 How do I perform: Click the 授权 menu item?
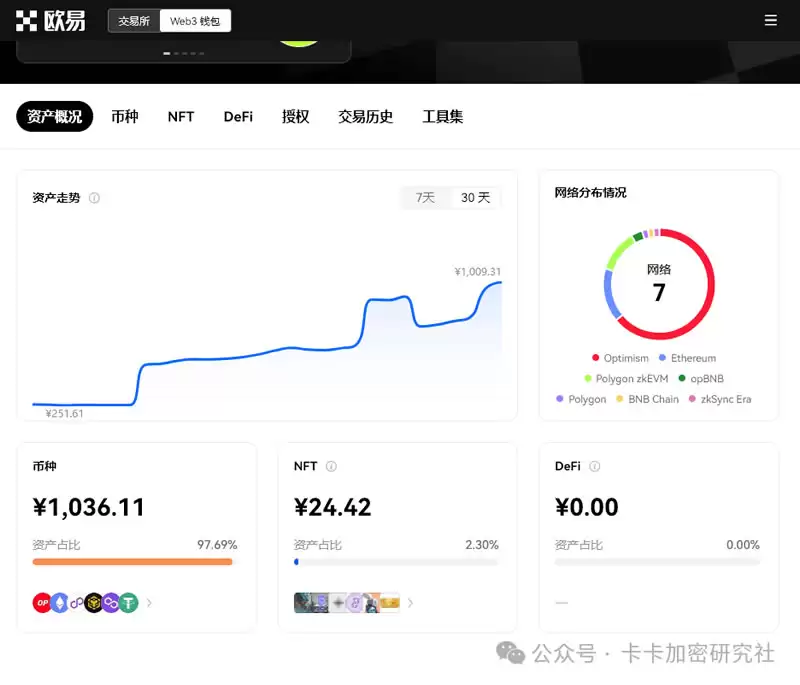295,117
